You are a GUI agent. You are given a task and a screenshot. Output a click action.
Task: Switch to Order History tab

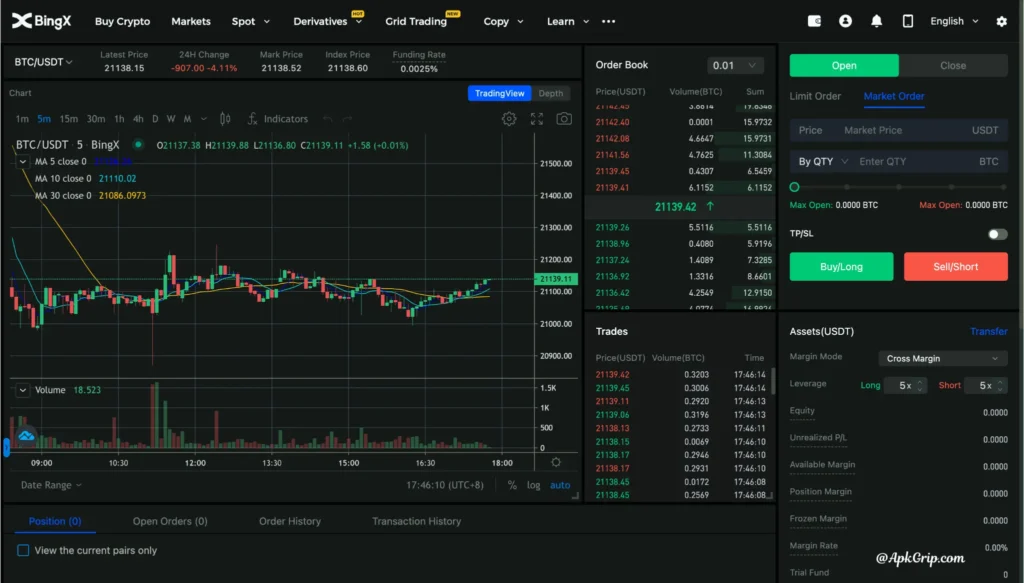click(290, 521)
